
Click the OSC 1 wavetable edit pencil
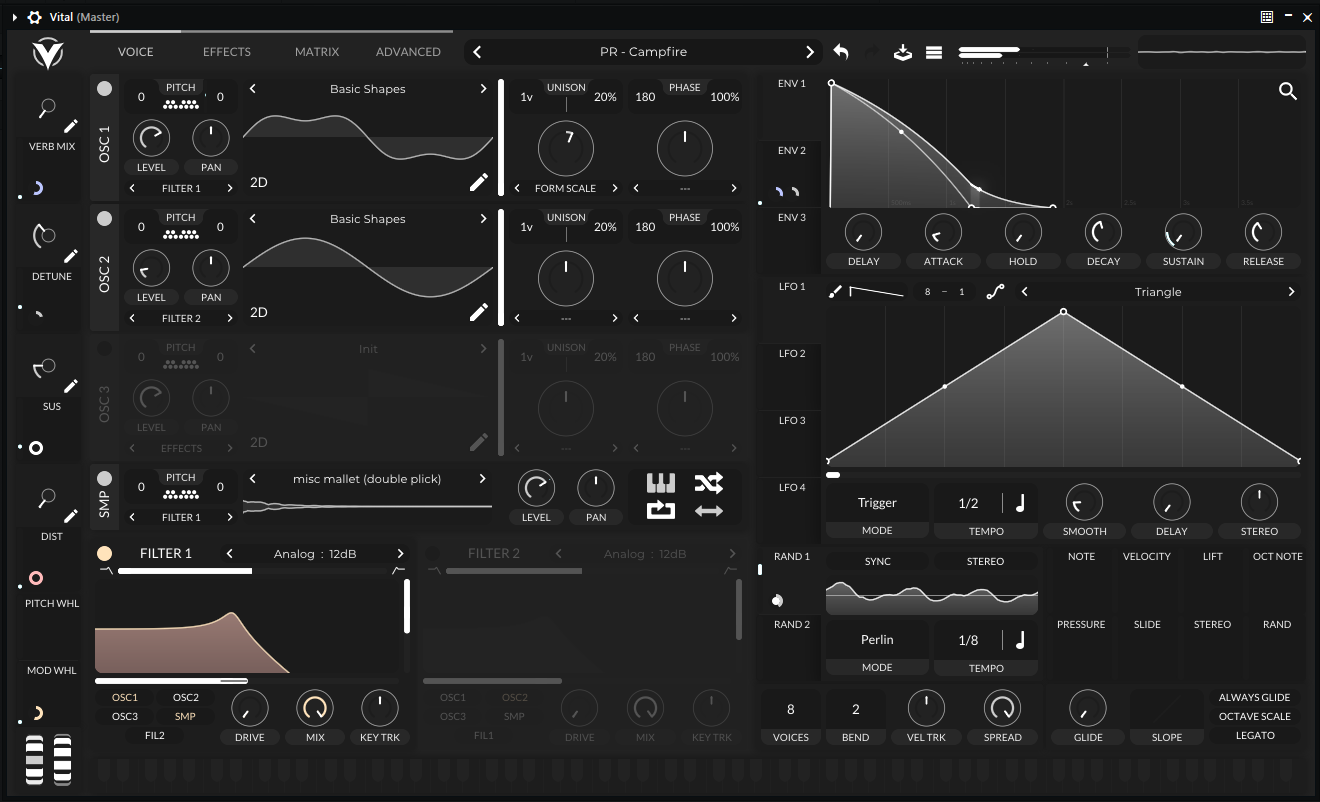479,182
